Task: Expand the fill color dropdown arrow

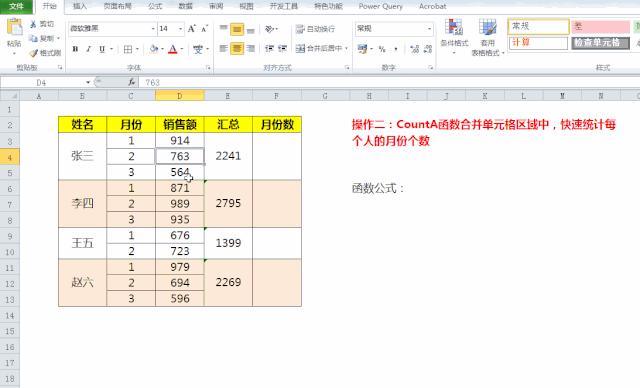Action: coord(162,49)
